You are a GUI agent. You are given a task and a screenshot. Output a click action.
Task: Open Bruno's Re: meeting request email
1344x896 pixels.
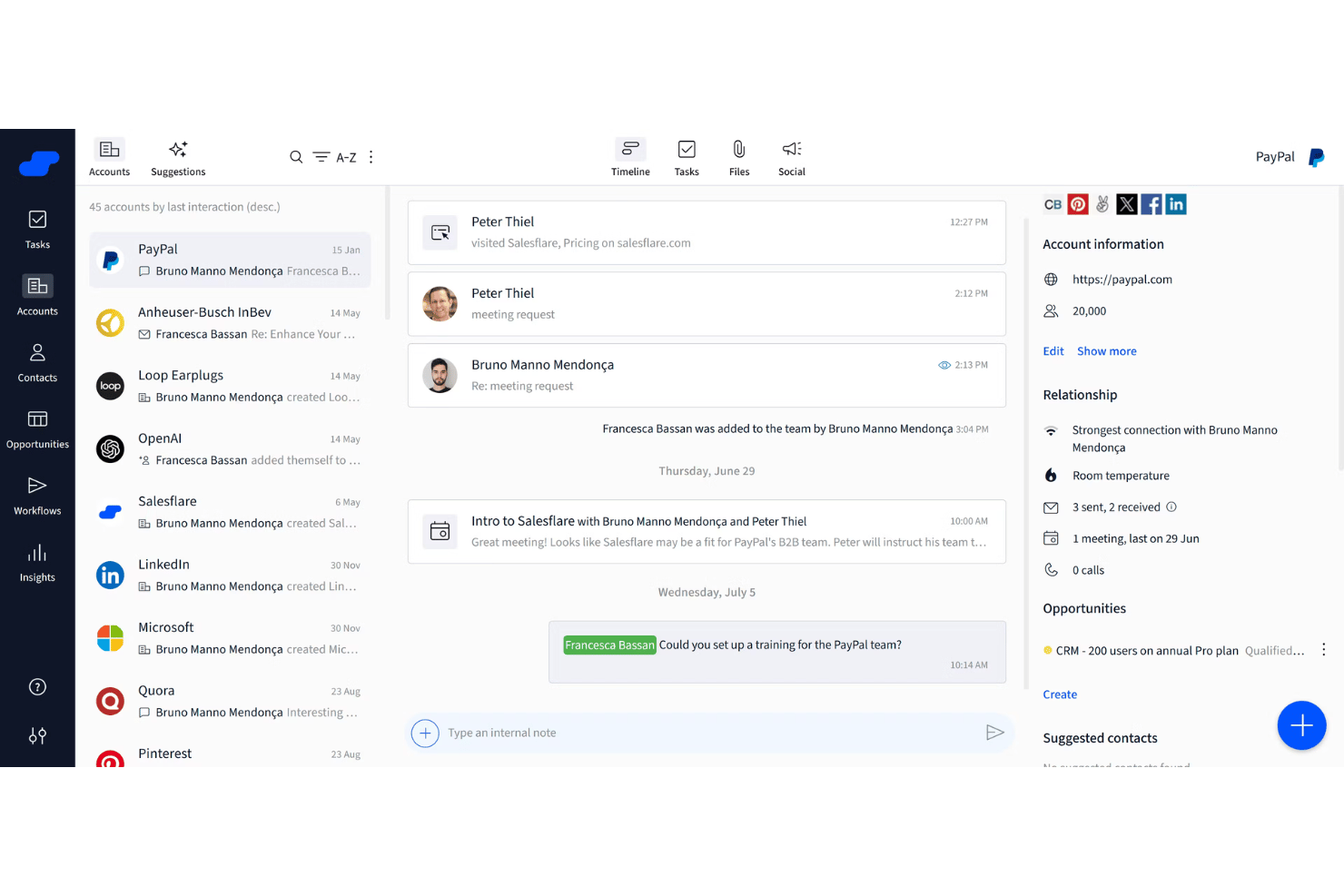pos(707,375)
